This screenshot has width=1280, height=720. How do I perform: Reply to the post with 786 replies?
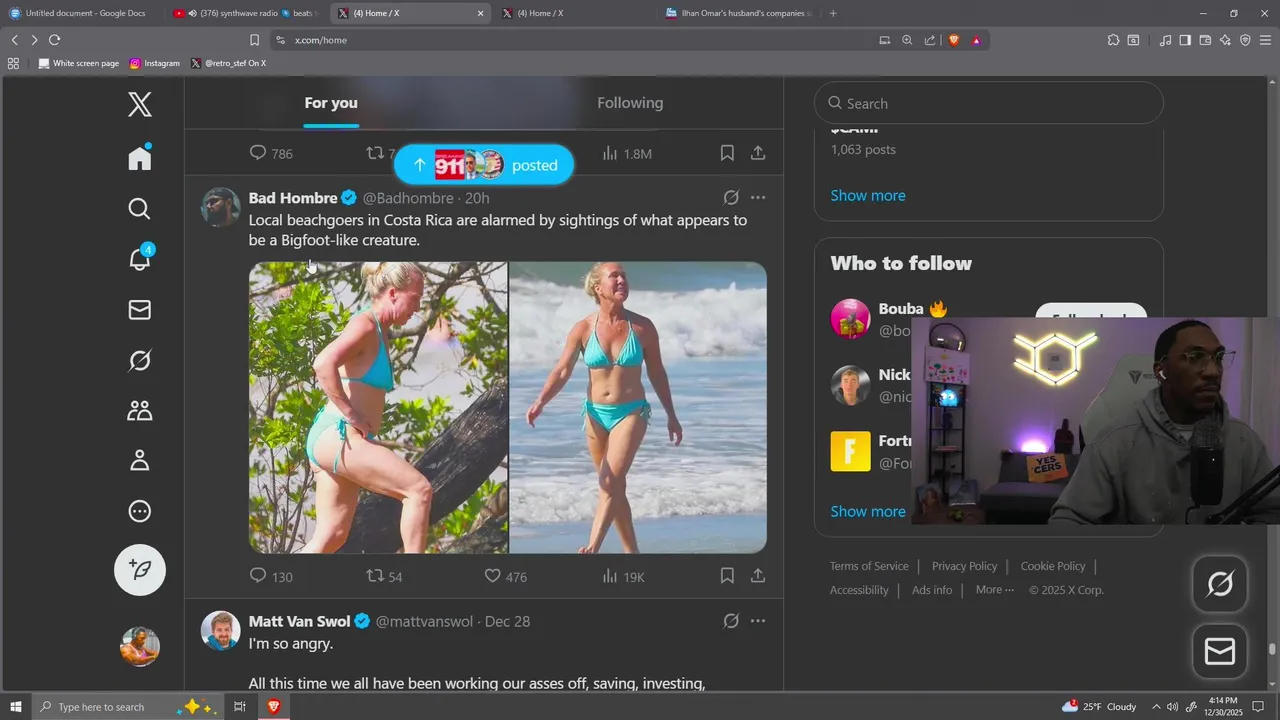pos(270,153)
